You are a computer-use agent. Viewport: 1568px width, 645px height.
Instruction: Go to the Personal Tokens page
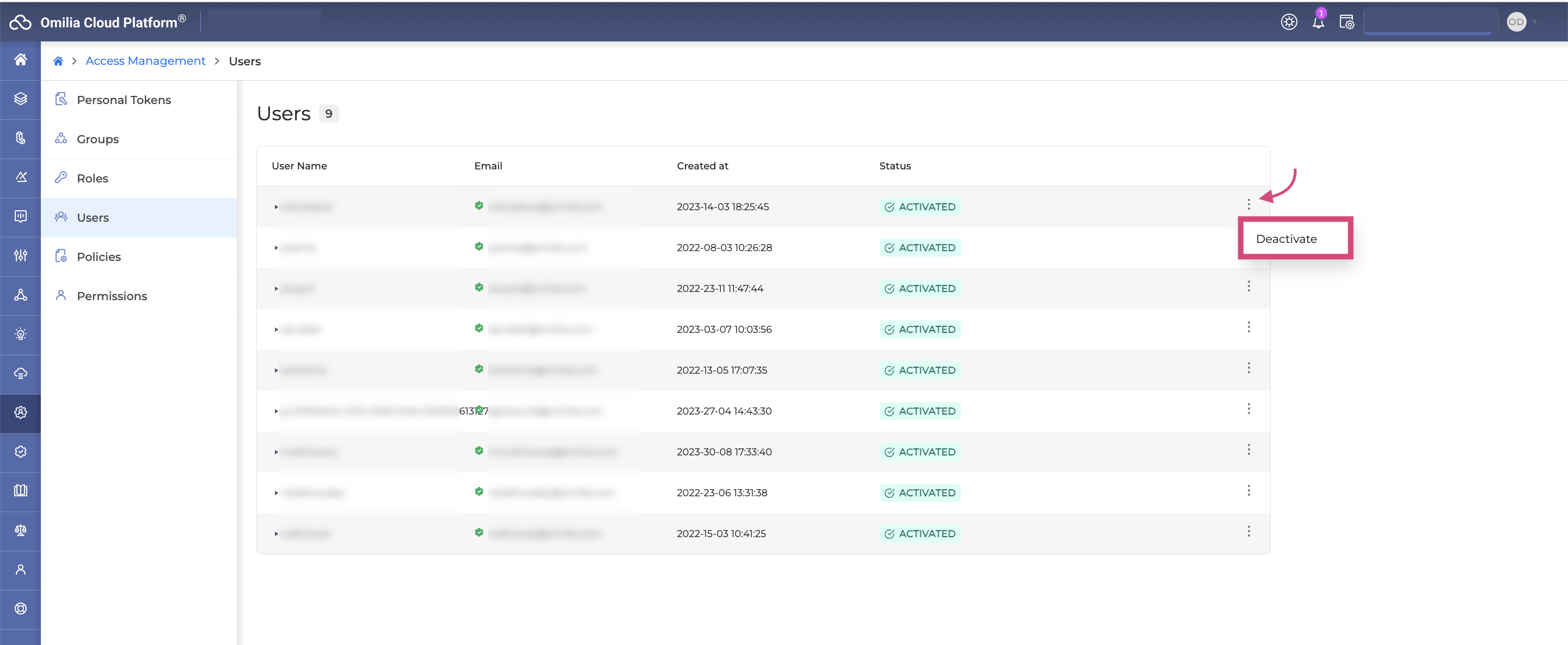124,100
